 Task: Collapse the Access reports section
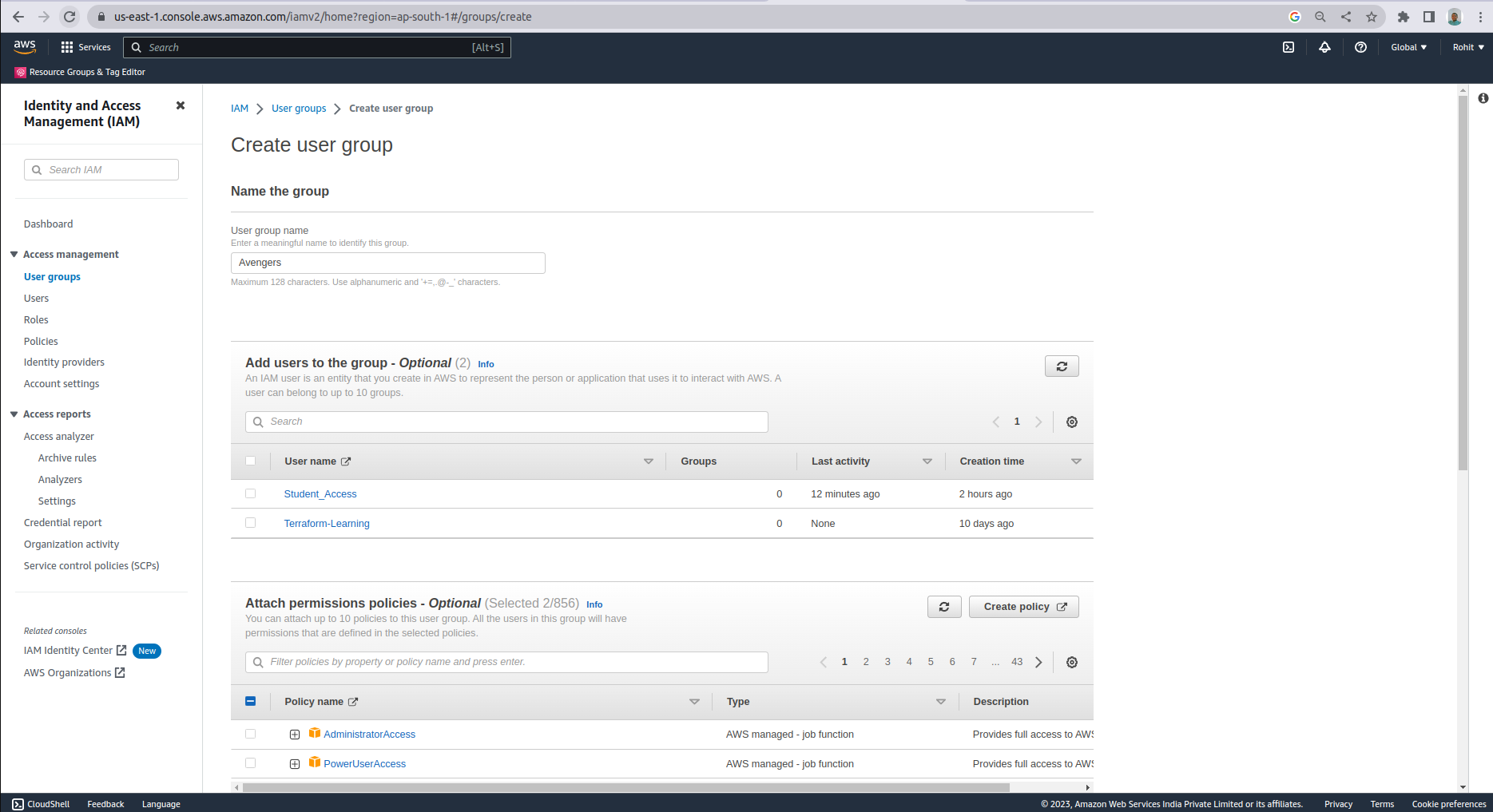pyautogui.click(x=14, y=414)
